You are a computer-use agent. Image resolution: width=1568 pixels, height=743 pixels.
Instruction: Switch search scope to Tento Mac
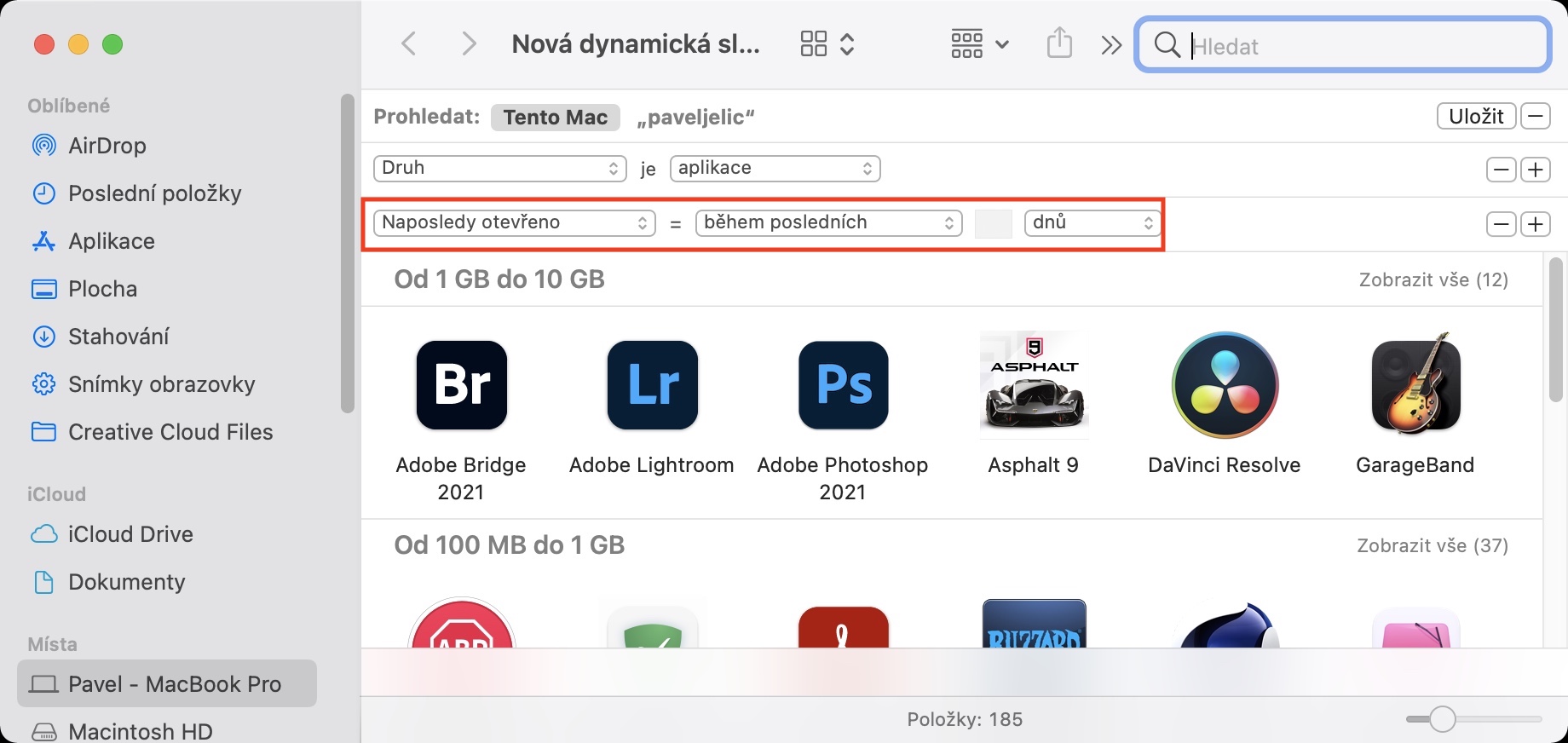(555, 117)
